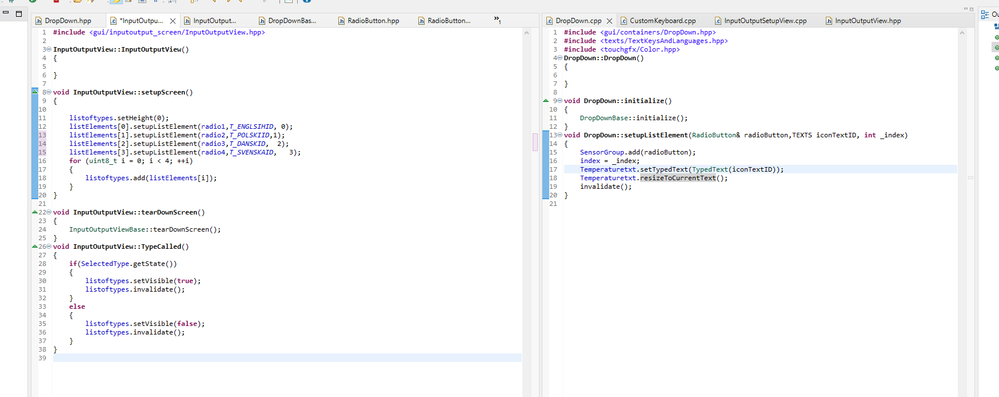Click override marker beside DropDown::initialize()
This screenshot has width=999, height=397.
[545, 101]
